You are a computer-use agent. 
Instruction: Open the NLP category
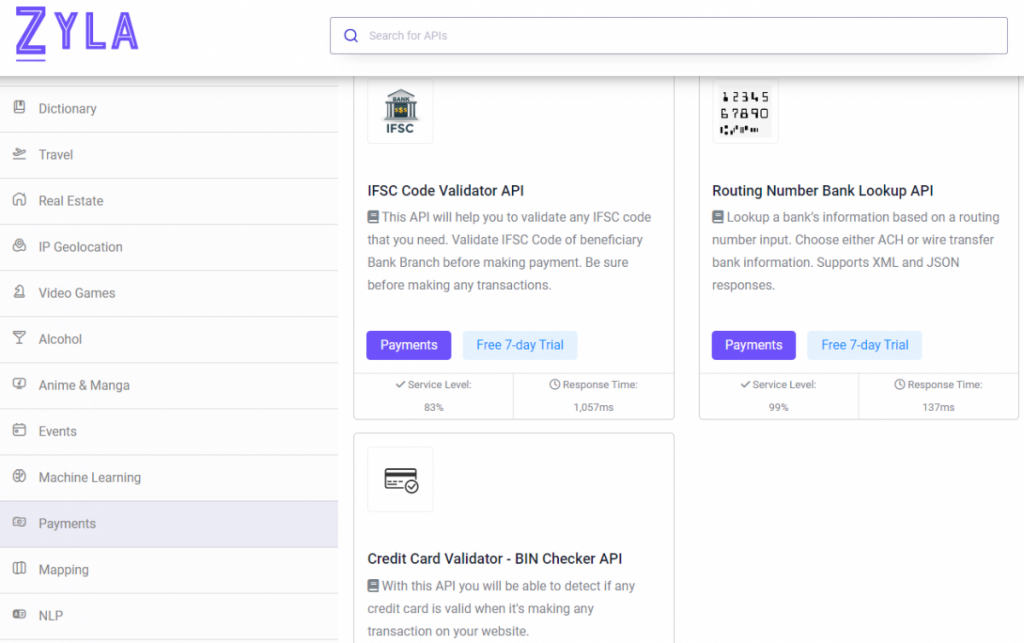(x=168, y=616)
